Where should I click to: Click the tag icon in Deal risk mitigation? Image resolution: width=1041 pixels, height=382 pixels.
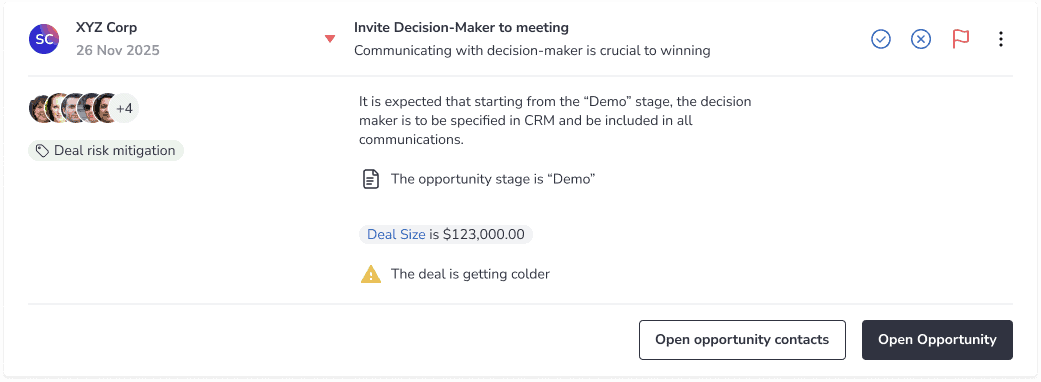pyautogui.click(x=42, y=151)
